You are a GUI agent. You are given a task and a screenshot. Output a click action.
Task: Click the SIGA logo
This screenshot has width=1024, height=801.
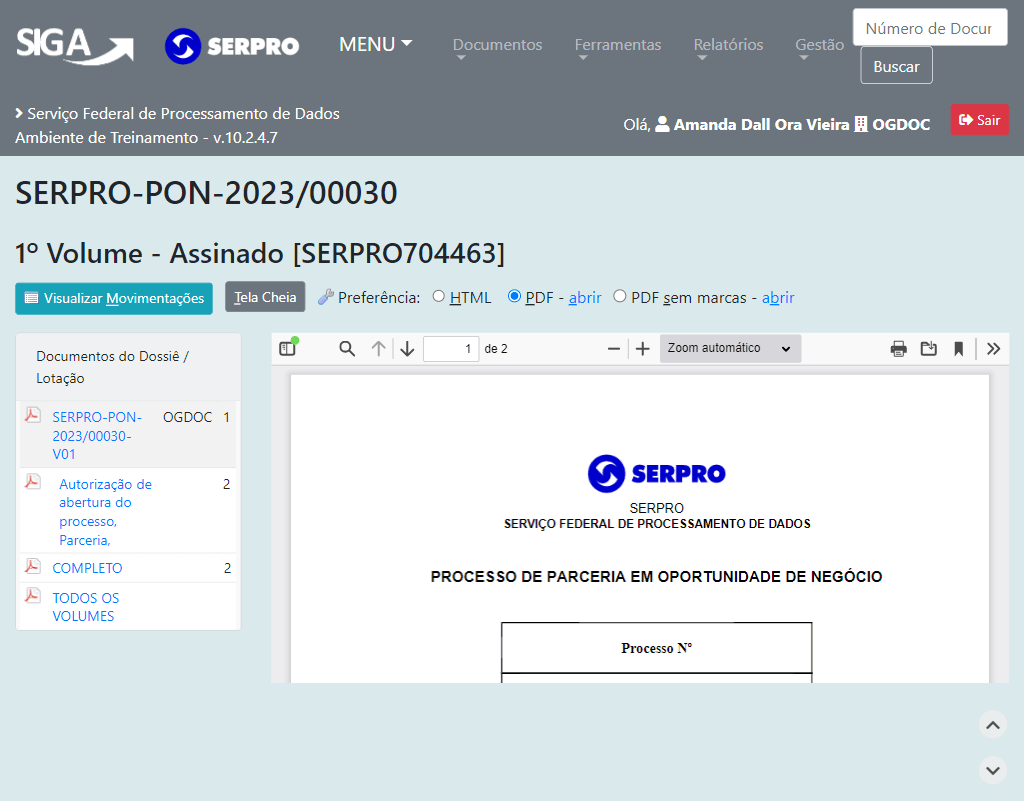74,46
